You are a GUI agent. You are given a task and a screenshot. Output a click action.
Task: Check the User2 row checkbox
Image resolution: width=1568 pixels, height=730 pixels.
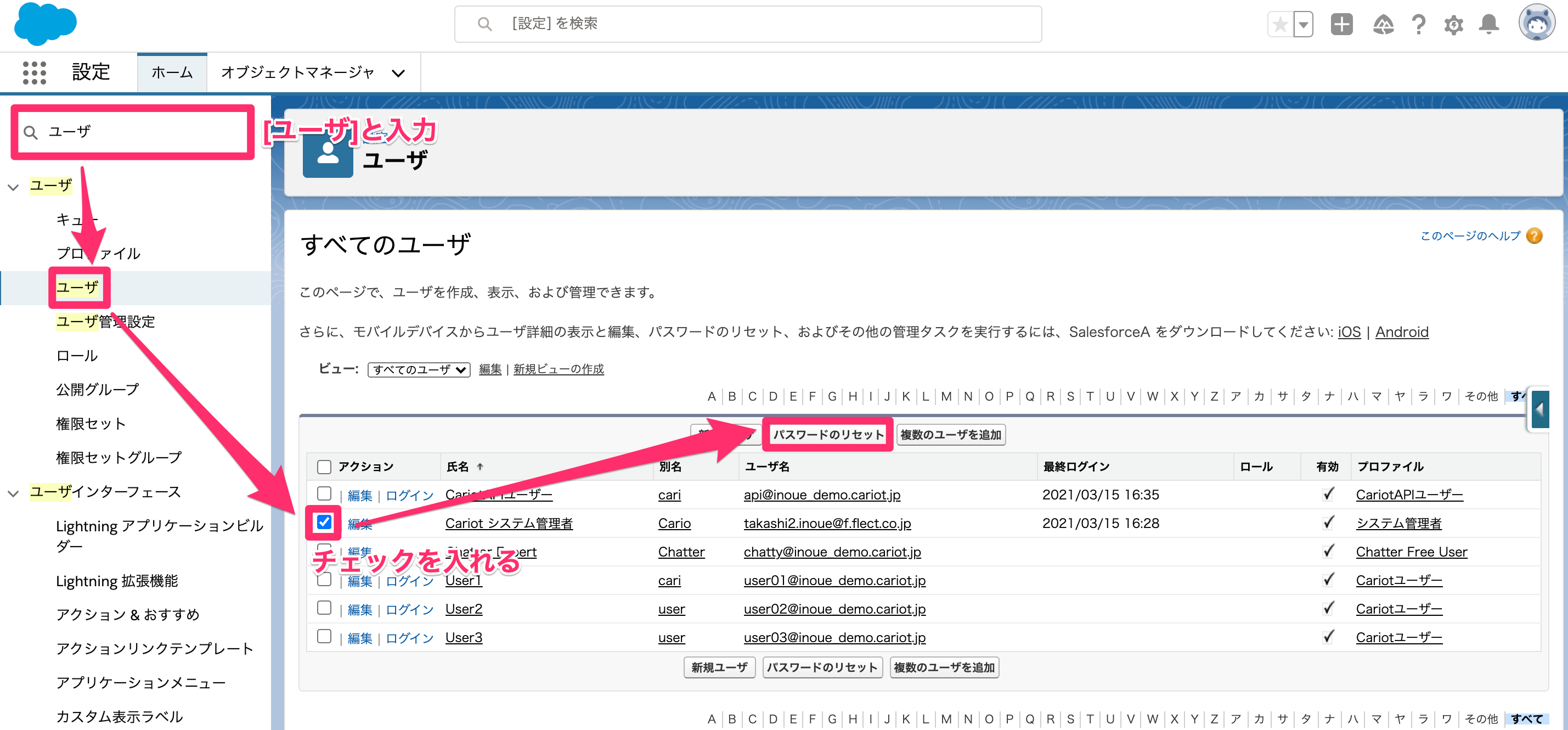(324, 608)
